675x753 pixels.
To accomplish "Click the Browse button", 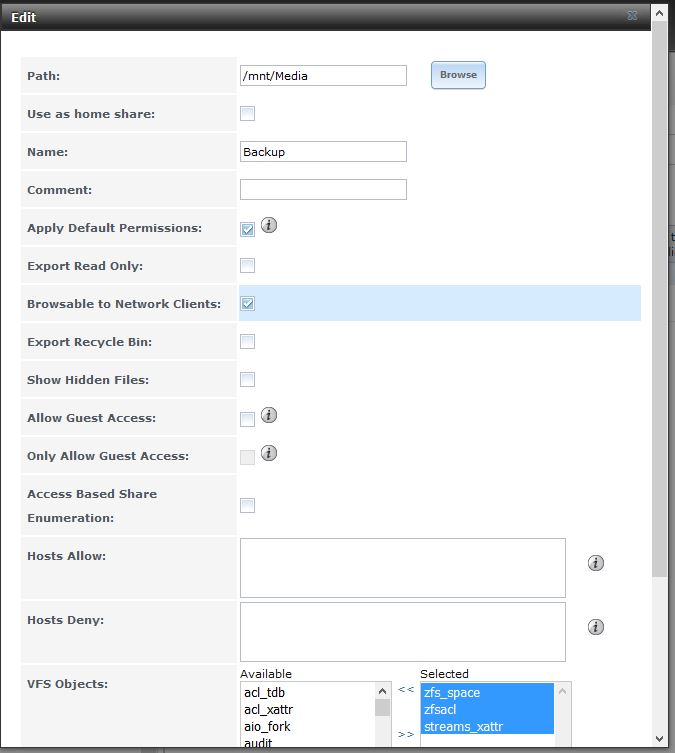I will click(x=458, y=75).
